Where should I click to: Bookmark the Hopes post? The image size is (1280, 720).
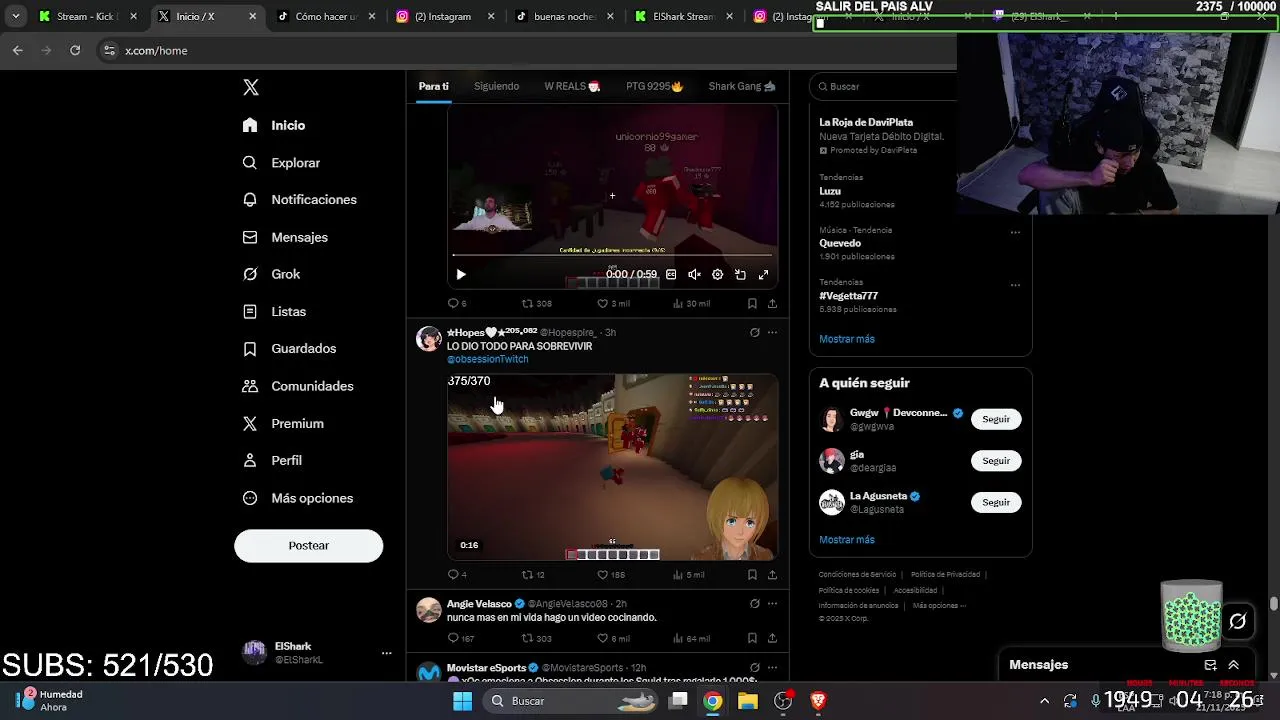752,575
